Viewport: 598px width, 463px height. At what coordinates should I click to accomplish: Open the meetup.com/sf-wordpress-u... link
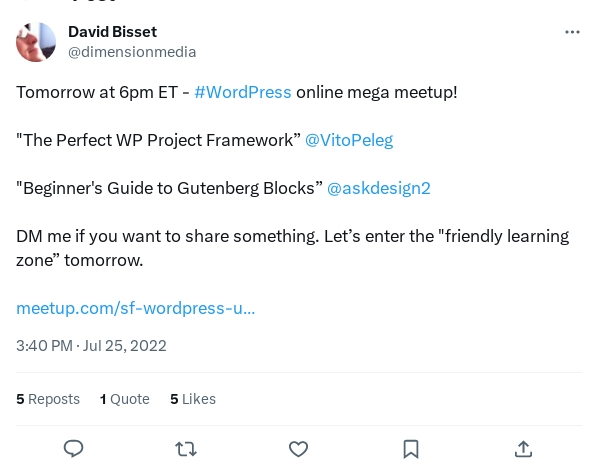[135, 308]
